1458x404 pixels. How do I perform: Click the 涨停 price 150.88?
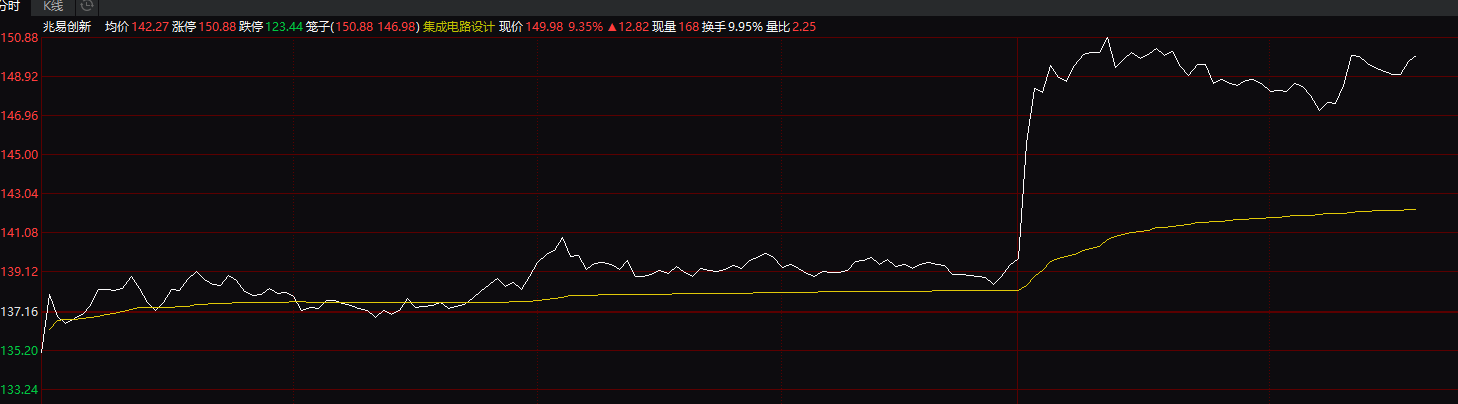pyautogui.click(x=216, y=27)
